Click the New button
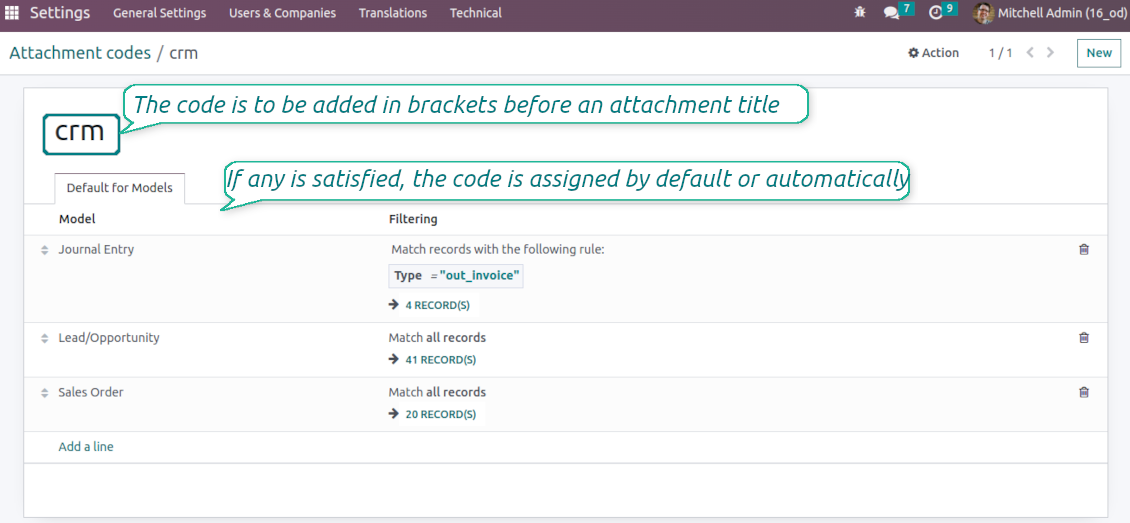The width and height of the screenshot is (1130, 523). (x=1099, y=53)
